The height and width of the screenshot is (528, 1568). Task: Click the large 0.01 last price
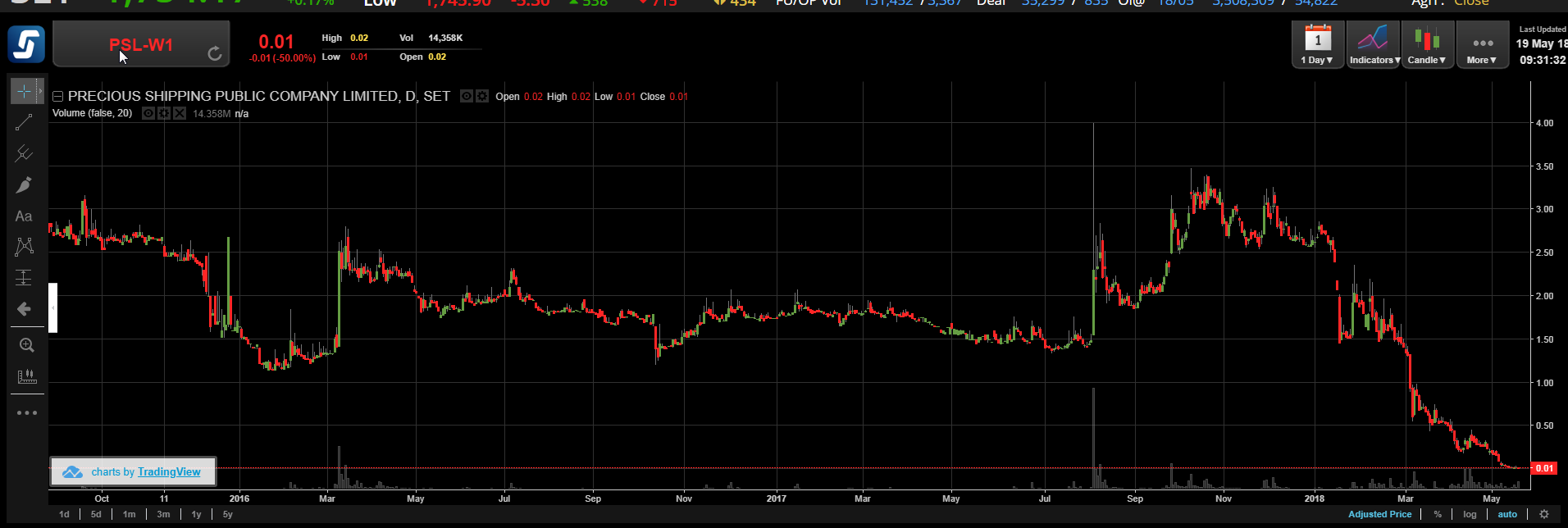point(276,41)
